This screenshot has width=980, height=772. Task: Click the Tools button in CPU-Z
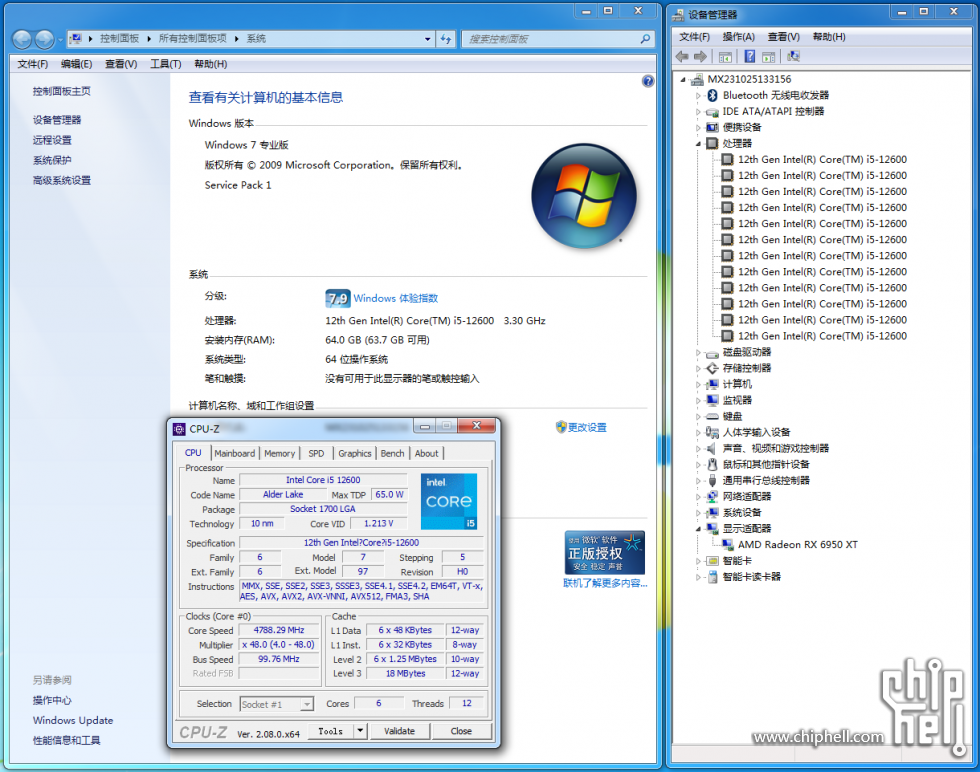point(331,731)
